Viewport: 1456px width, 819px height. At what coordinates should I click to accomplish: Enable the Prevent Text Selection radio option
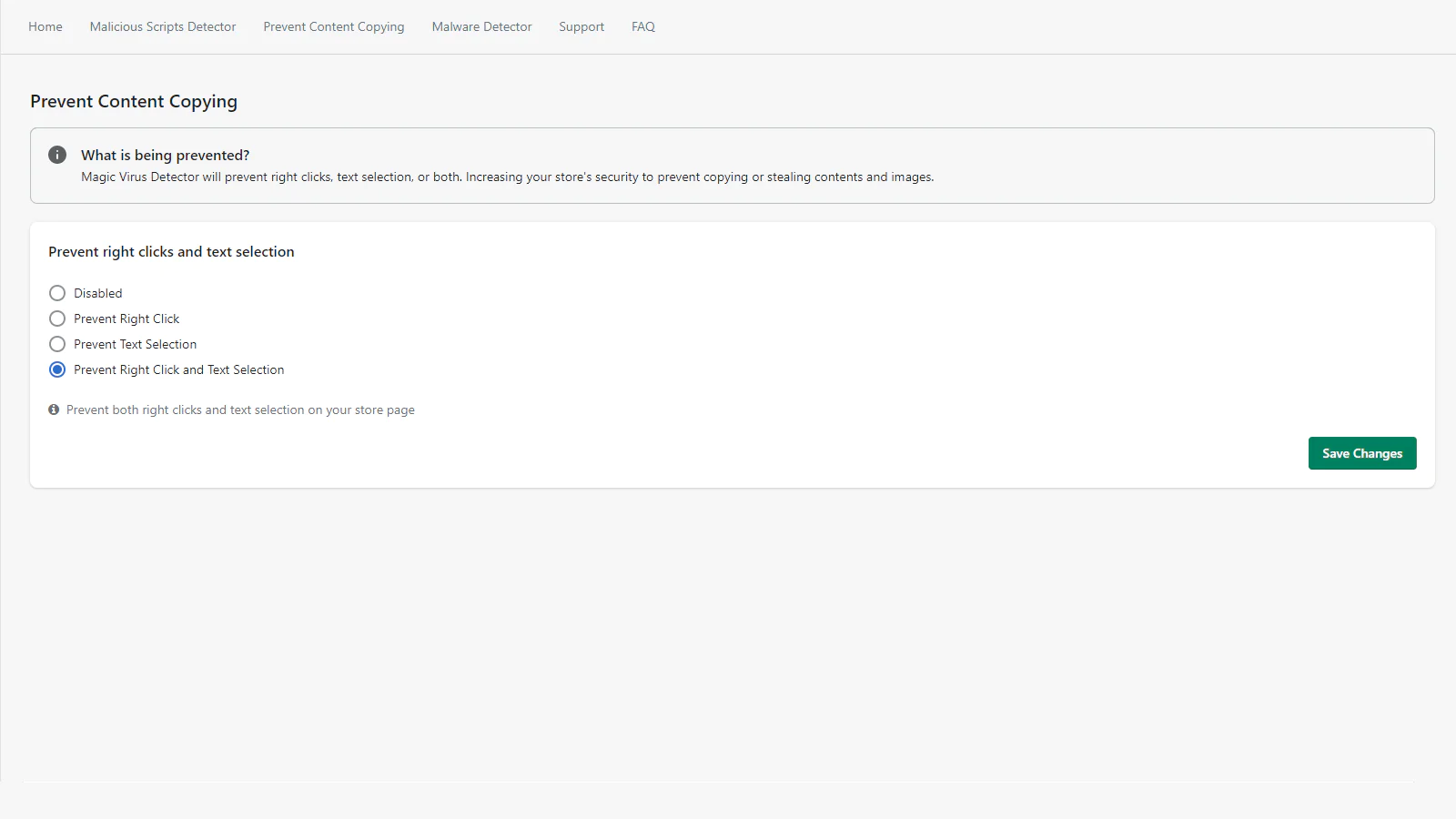pos(57,344)
